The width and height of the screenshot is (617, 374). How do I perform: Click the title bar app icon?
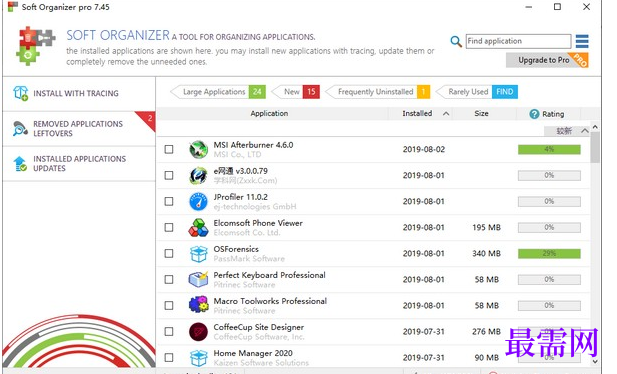point(13,7)
